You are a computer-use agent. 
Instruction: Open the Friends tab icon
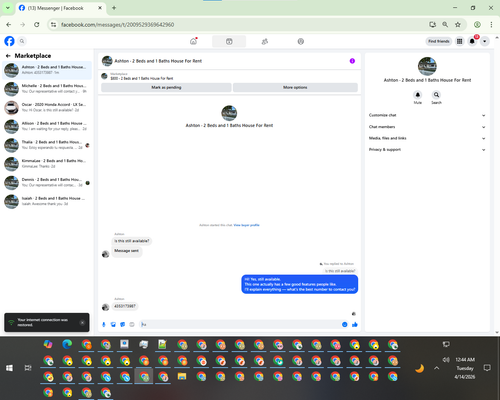(265, 41)
